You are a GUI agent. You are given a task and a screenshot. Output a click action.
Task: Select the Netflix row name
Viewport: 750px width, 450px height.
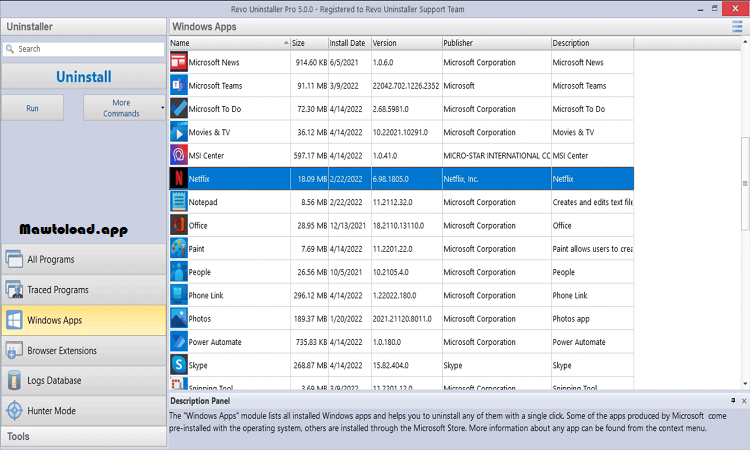(199, 179)
